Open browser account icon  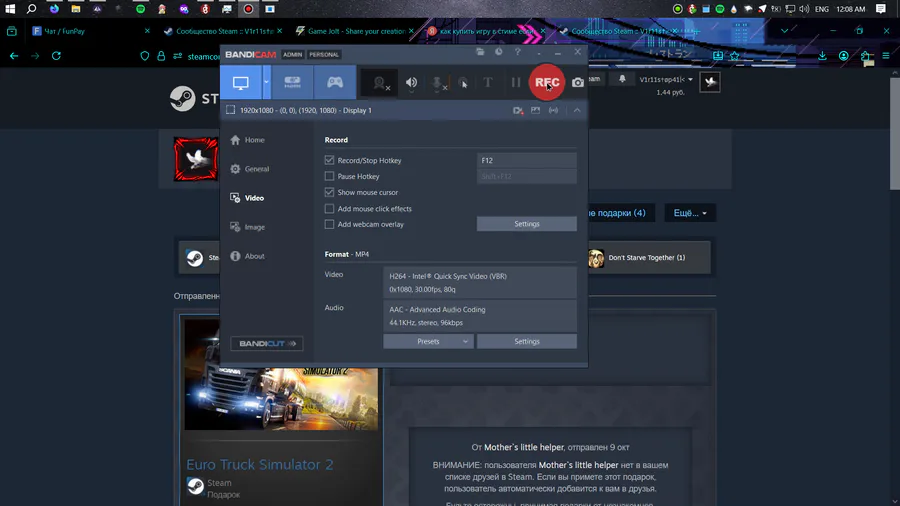pos(844,56)
